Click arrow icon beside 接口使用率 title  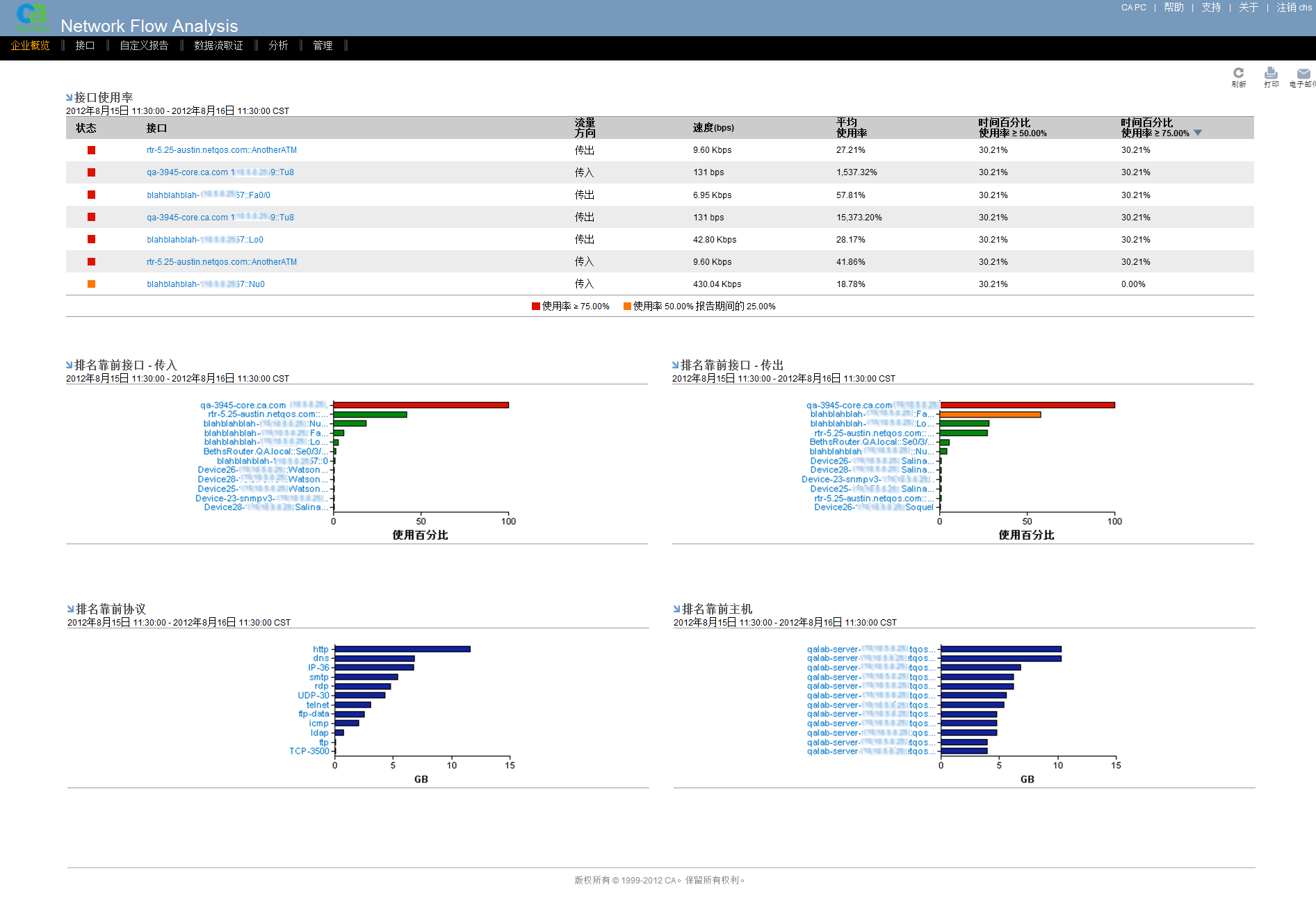pos(70,97)
